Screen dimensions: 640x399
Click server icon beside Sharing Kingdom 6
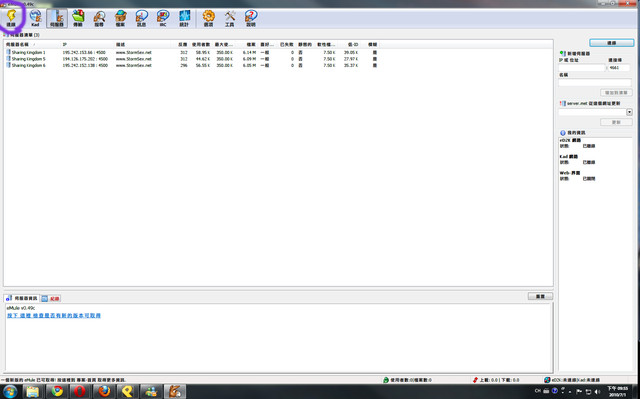coord(8,65)
